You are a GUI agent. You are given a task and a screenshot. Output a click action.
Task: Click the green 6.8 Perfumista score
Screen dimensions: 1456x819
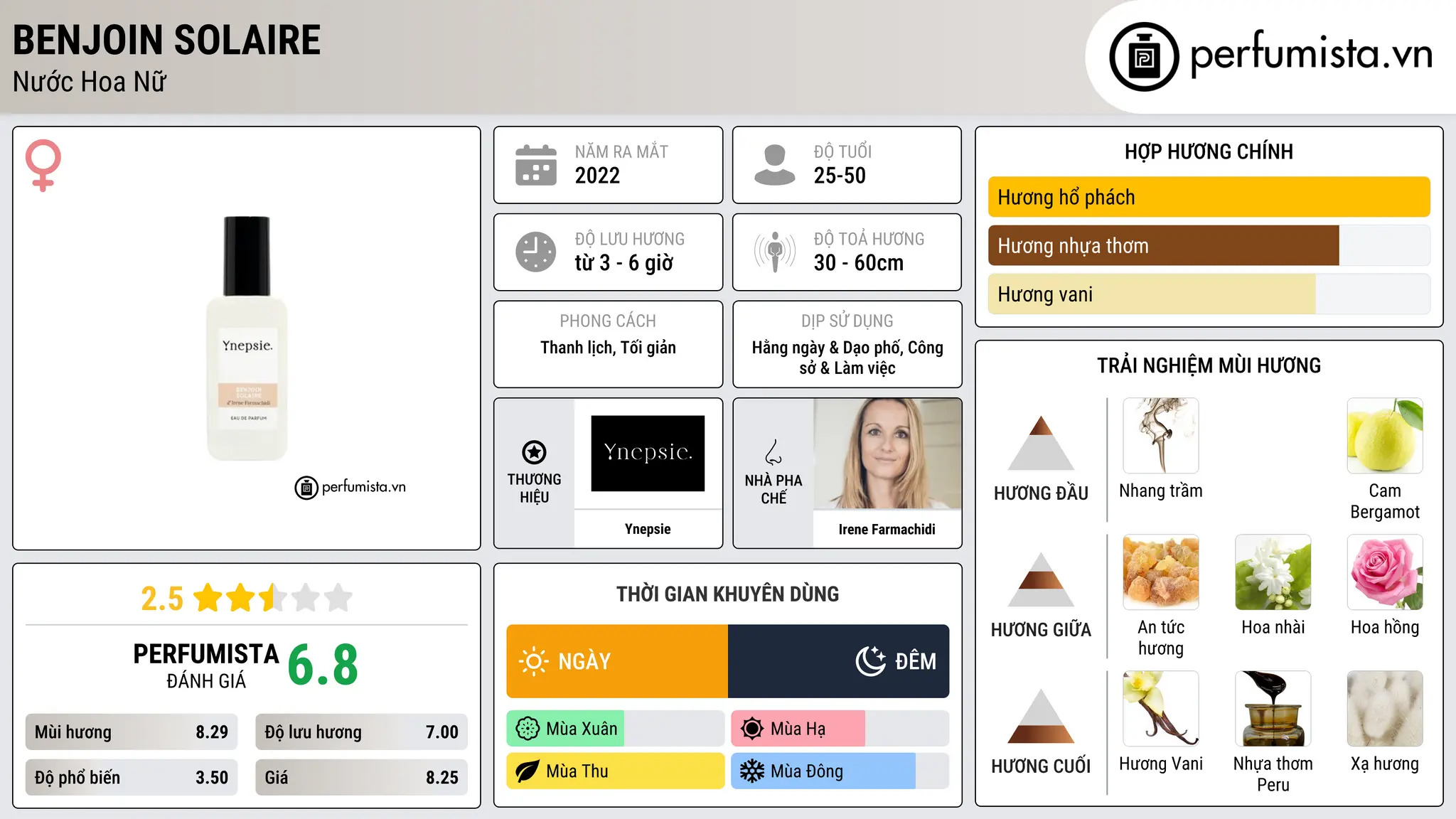323,665
